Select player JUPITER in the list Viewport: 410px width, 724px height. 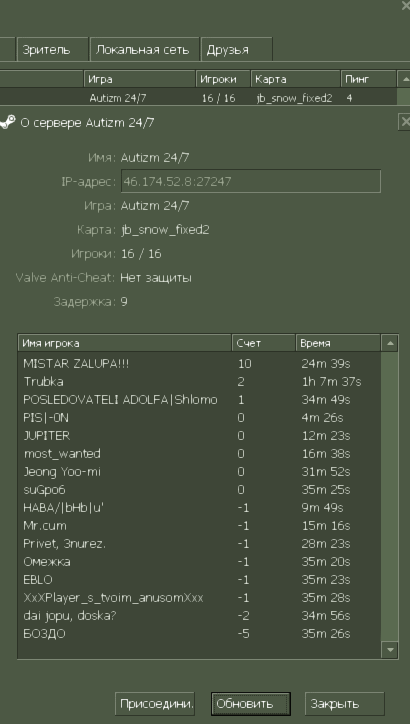199,435
